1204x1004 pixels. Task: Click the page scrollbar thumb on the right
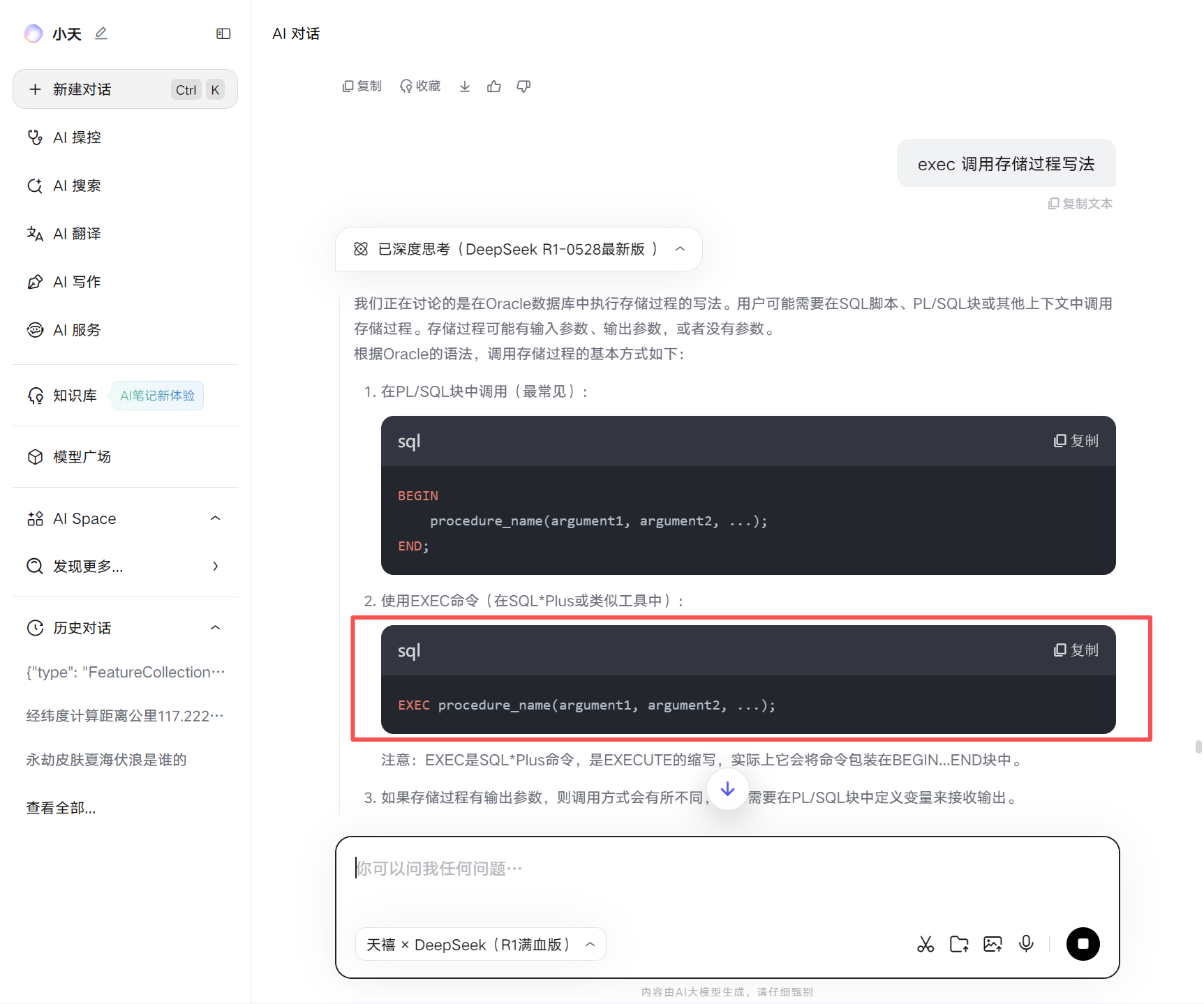coord(1198,747)
